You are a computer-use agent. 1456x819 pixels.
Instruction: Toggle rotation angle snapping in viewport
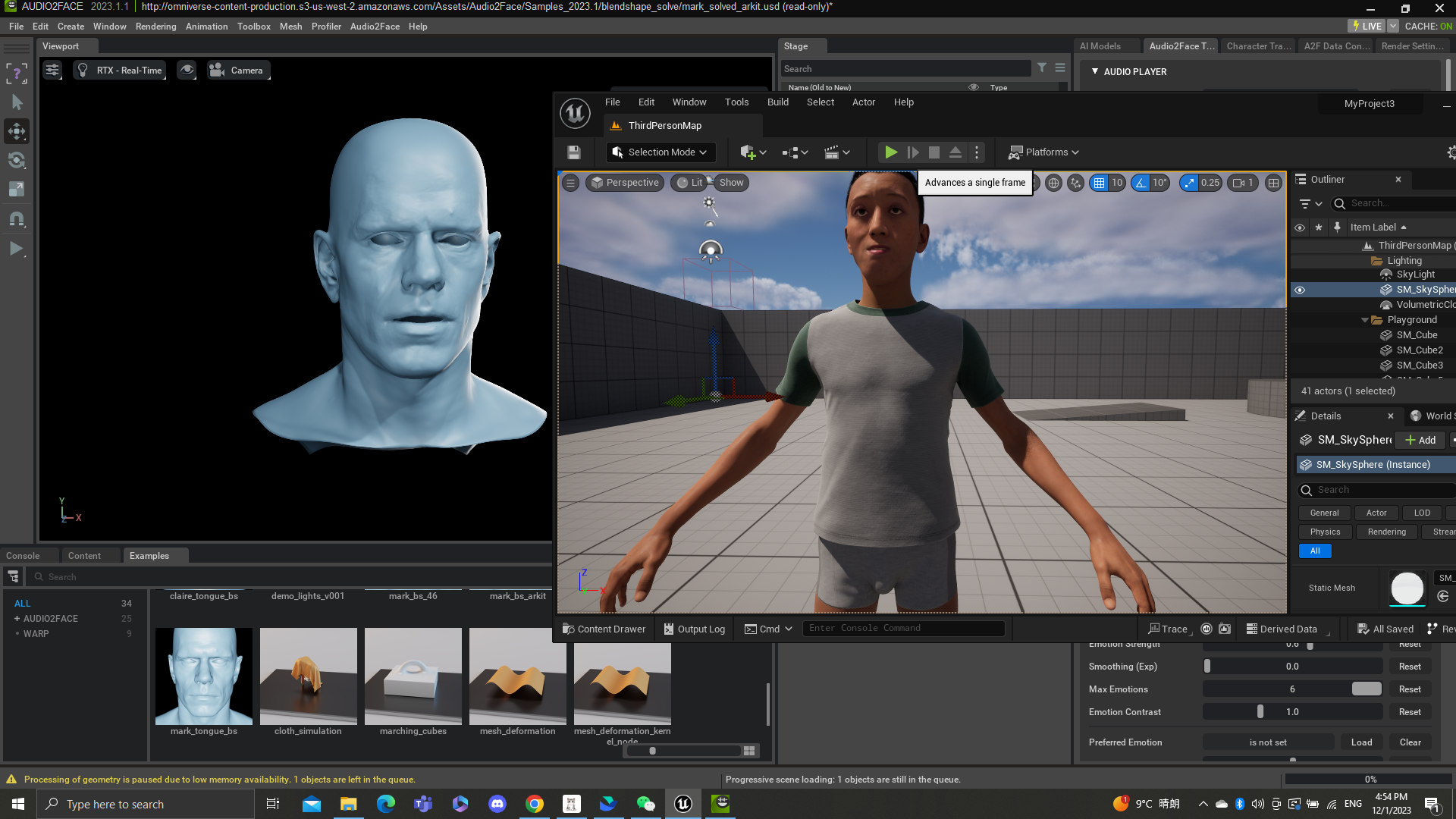pyautogui.click(x=1141, y=183)
